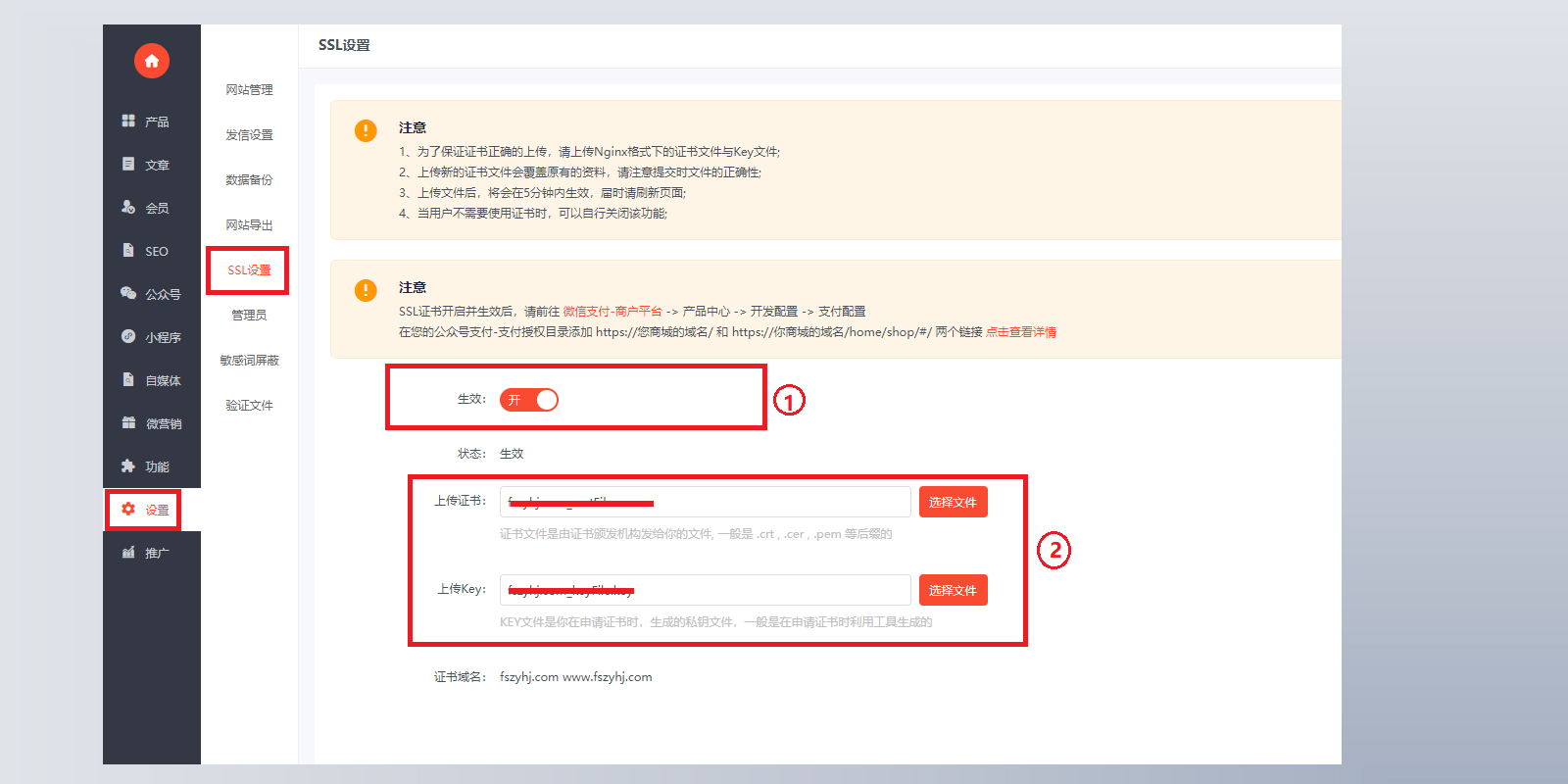
Task: Click the 功能 puzzle icon
Action: point(128,465)
